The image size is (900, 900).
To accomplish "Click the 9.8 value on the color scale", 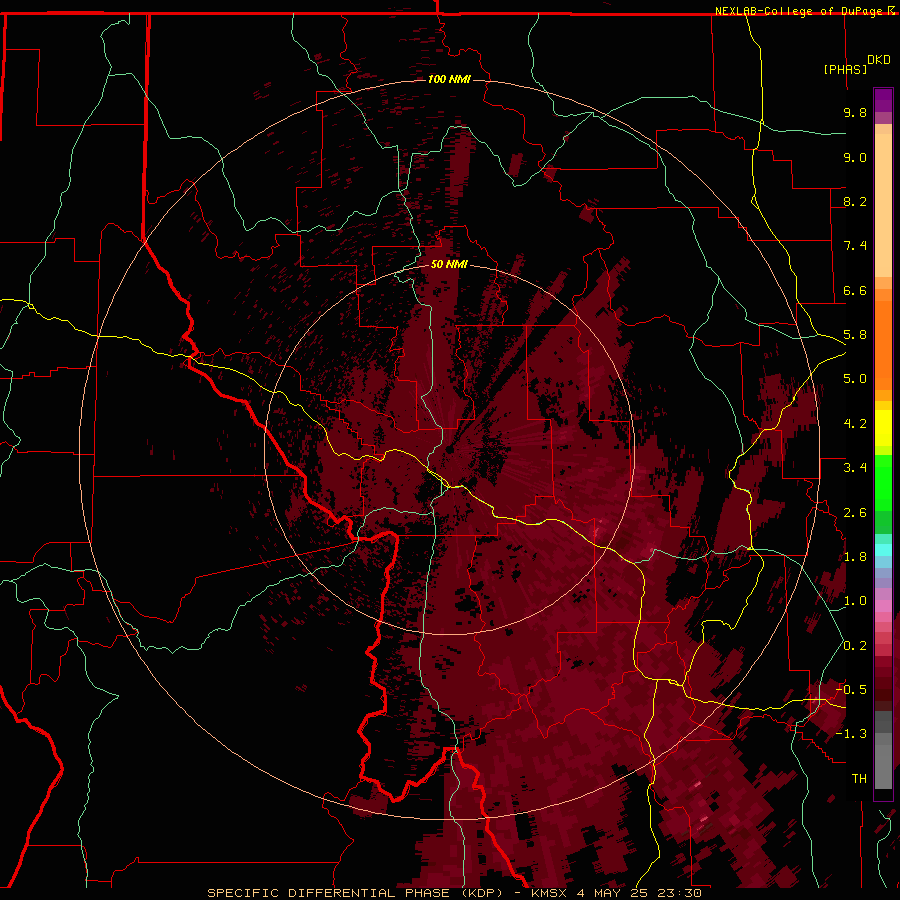I will point(855,112).
